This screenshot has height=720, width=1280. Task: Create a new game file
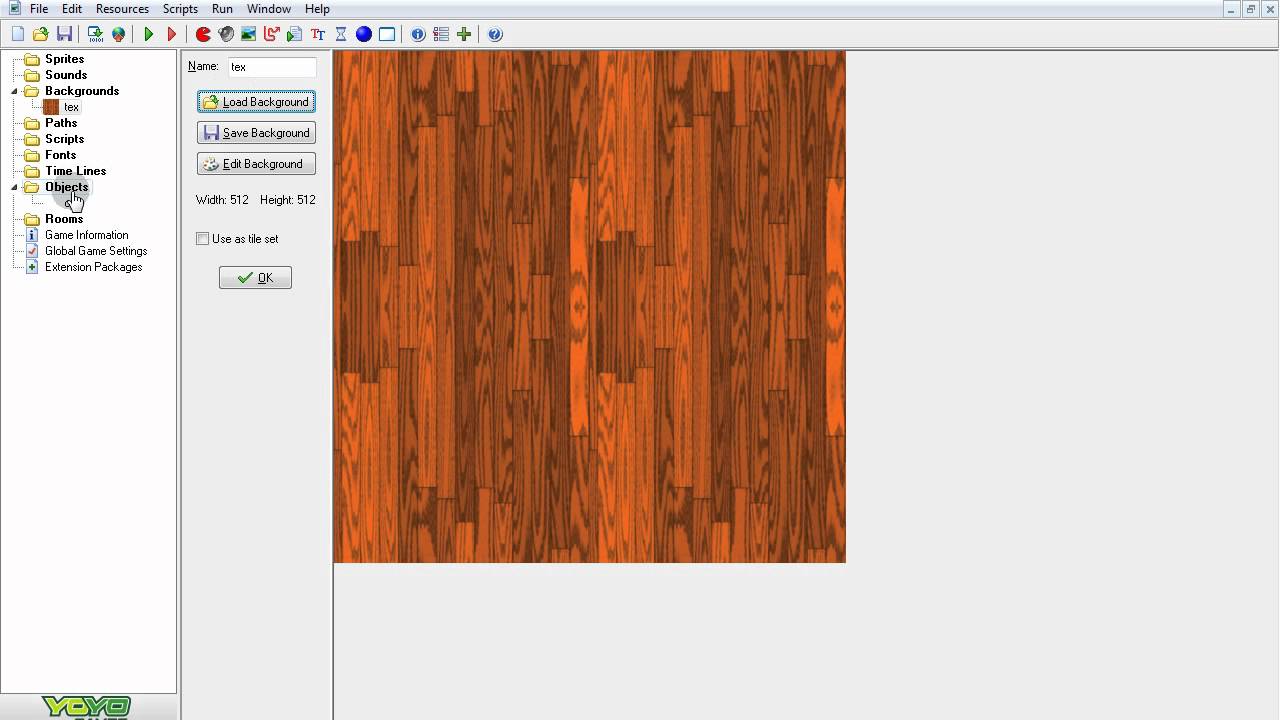tap(18, 34)
